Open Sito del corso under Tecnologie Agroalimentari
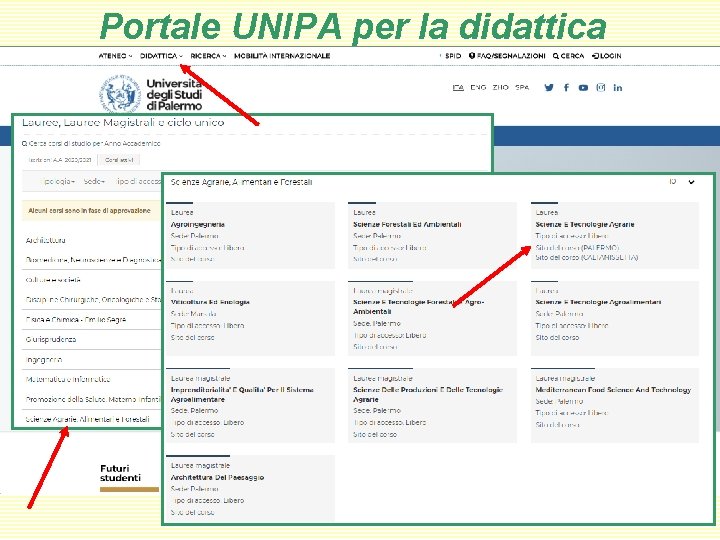720x540 pixels. [557, 338]
